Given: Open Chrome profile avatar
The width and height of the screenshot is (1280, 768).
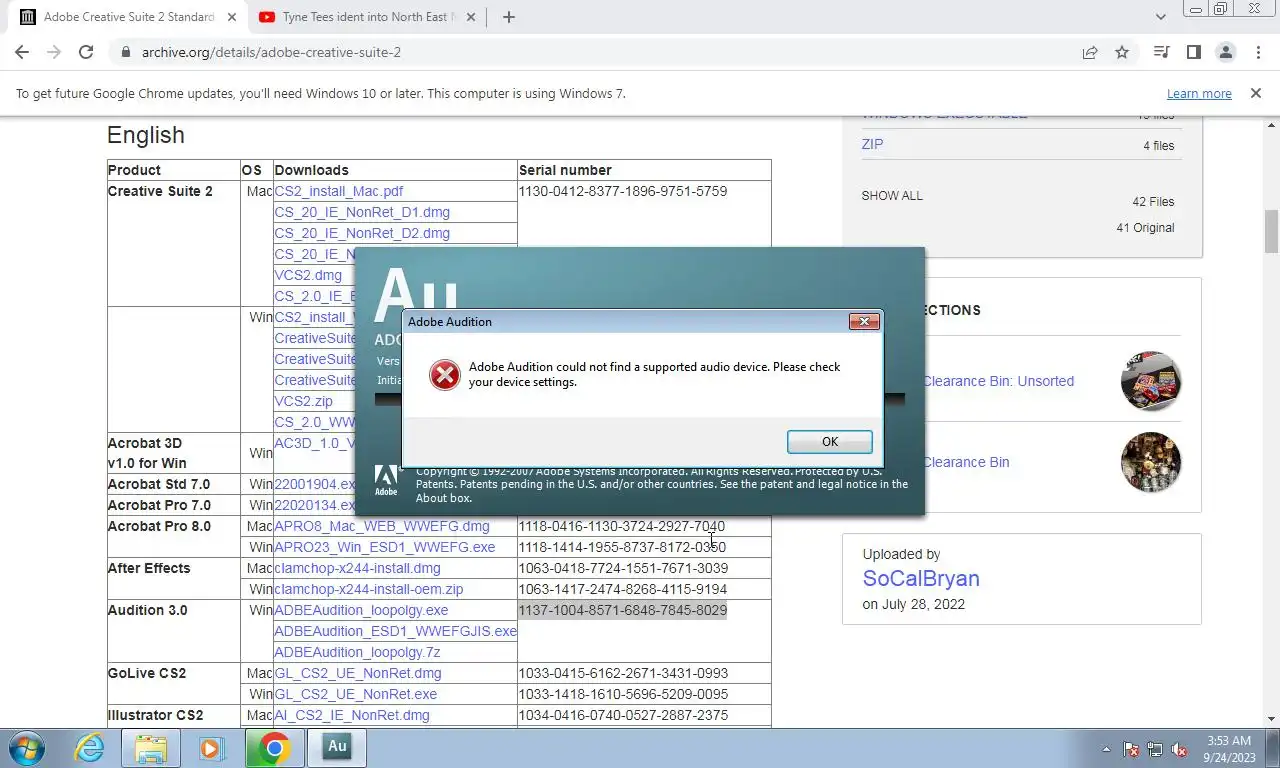Looking at the screenshot, I should coord(1225,52).
